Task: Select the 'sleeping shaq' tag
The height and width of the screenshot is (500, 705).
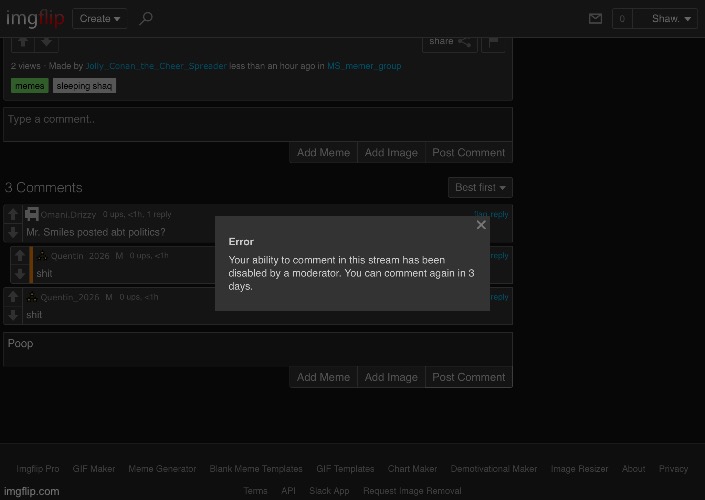Action: click(84, 86)
